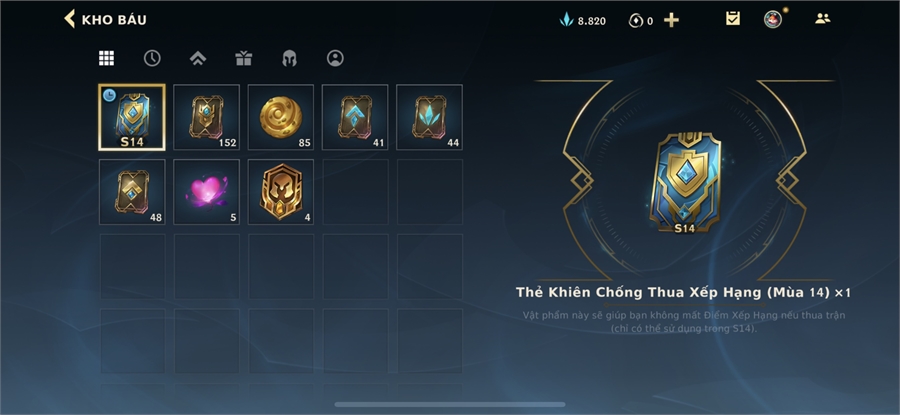The width and height of the screenshot is (900, 415).
Task: Select the S14 rank shield card item
Action: [x=132, y=117]
